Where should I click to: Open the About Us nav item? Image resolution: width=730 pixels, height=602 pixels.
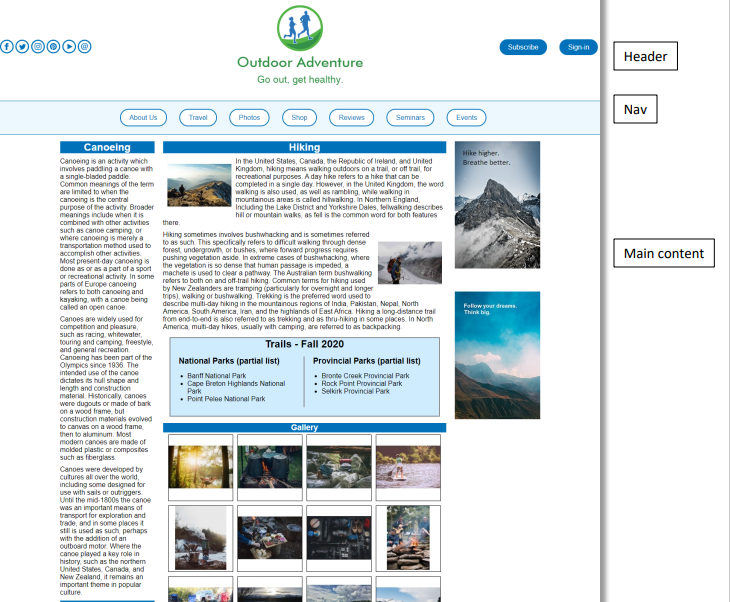coord(143,117)
